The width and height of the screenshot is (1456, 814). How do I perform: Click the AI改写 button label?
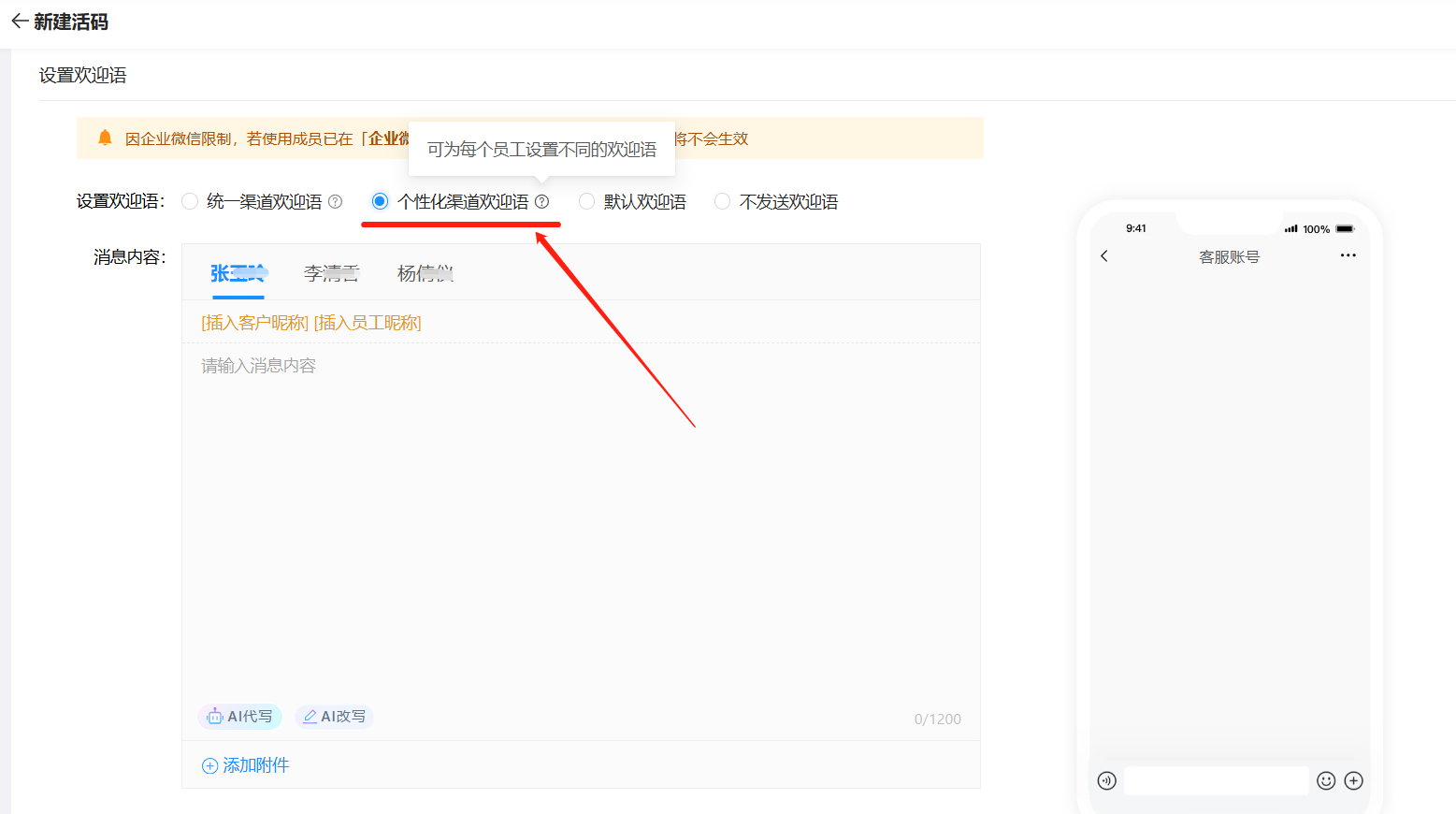pos(343,717)
